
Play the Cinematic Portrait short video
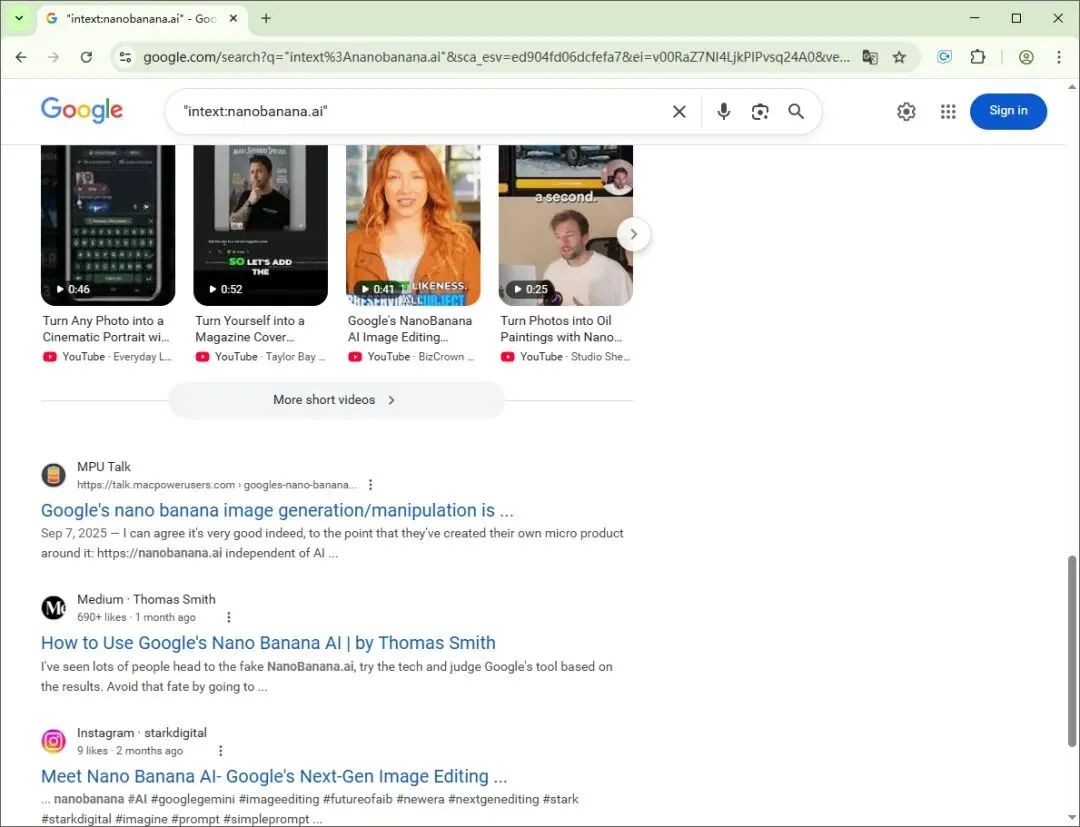click(108, 224)
